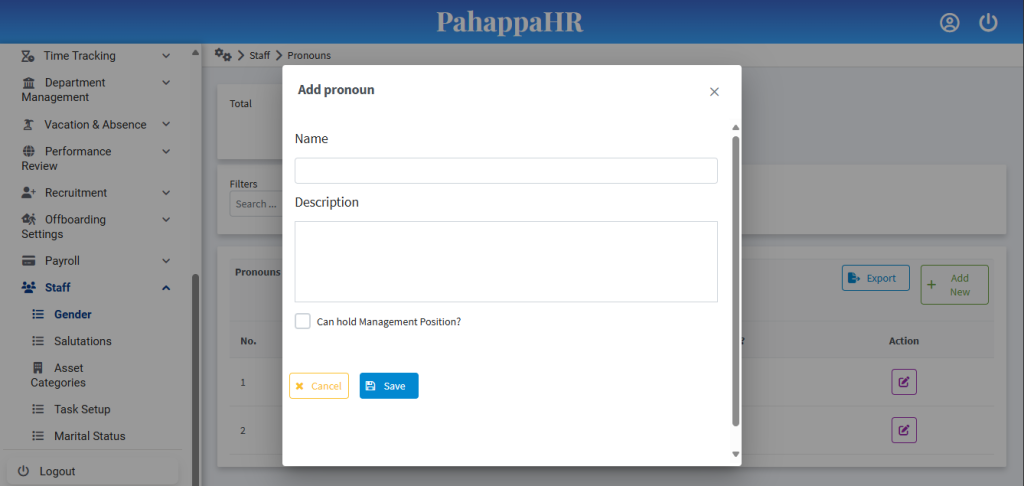Click the user profile icon in header

click(x=949, y=23)
